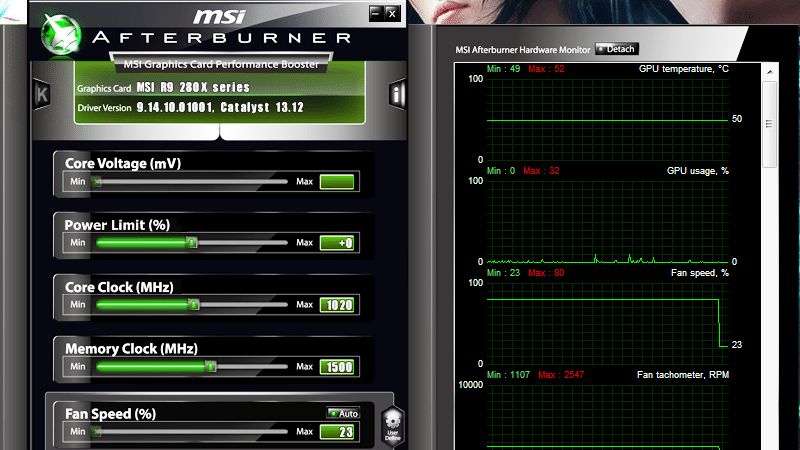The width and height of the screenshot is (800, 450).
Task: Click the Fan speed percent graph
Action: [607, 323]
